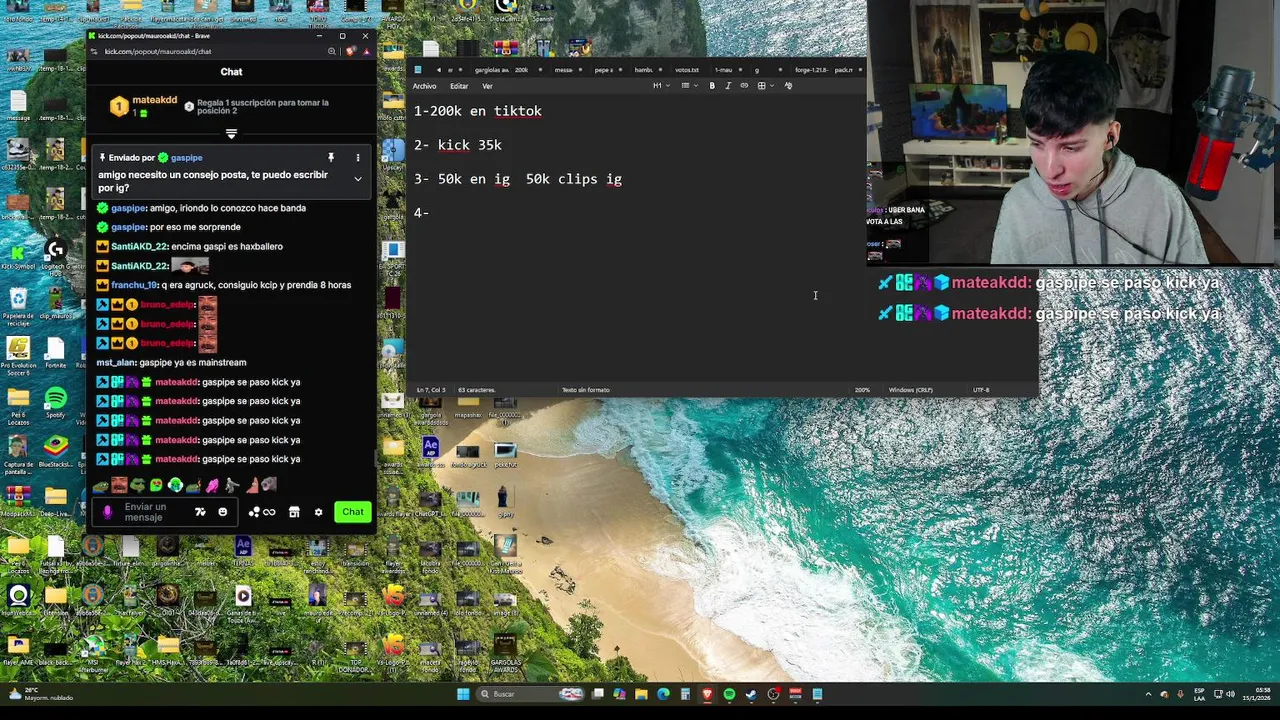Image resolution: width=1280 pixels, height=720 pixels.
Task: Open Ver menu in Notepad
Action: pyautogui.click(x=487, y=86)
